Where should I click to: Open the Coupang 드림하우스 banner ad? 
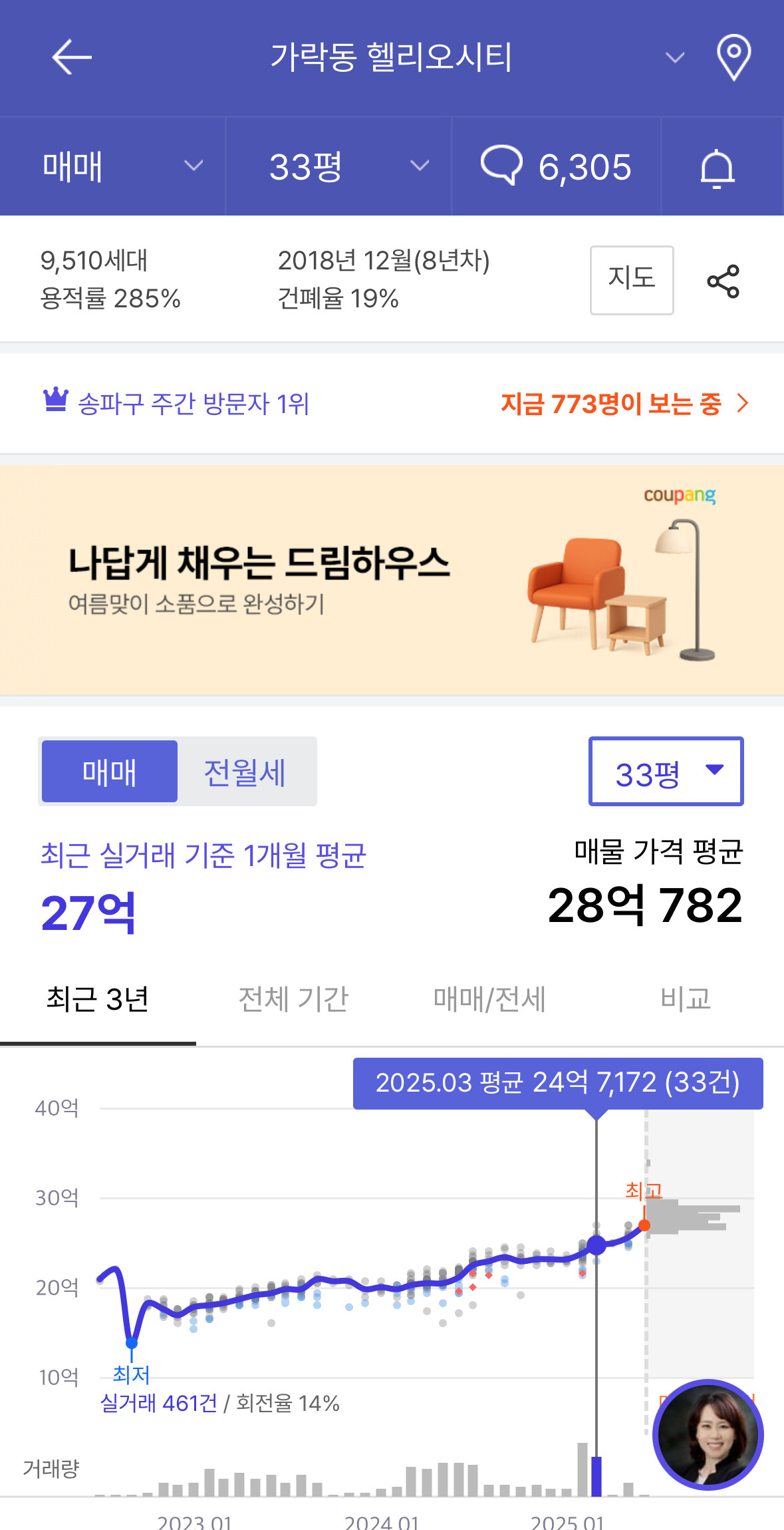392,580
